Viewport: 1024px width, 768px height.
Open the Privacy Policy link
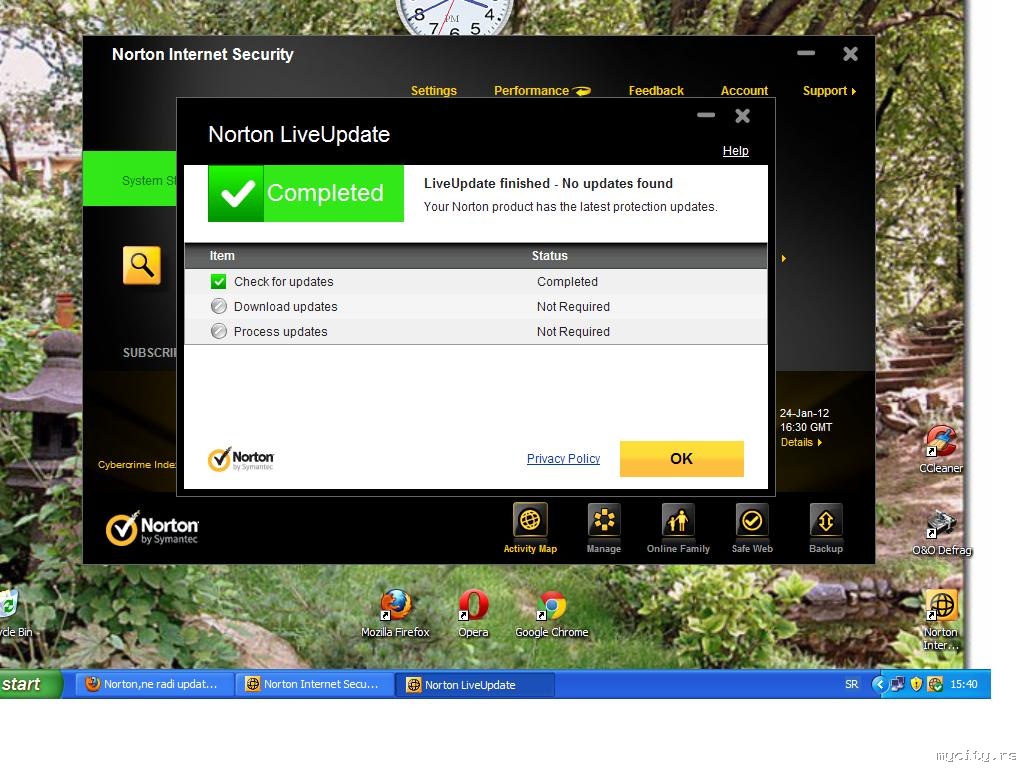pyautogui.click(x=563, y=458)
